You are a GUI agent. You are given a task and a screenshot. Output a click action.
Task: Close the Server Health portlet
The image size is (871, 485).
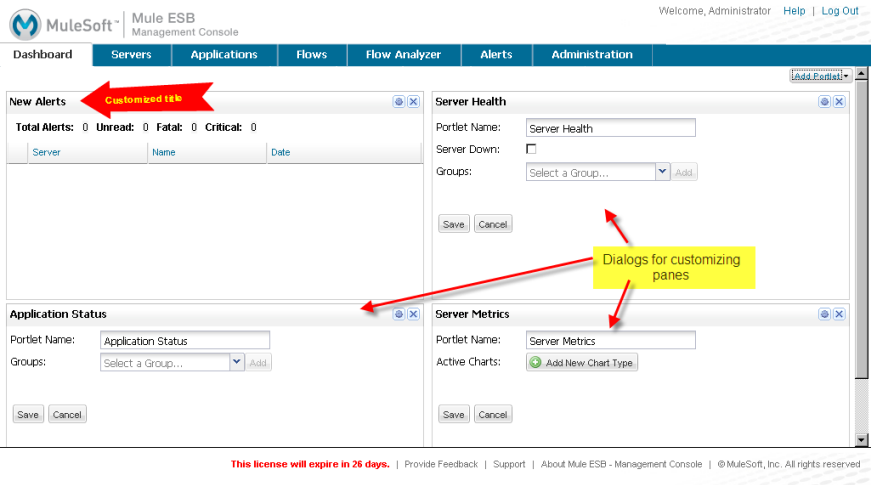point(839,101)
